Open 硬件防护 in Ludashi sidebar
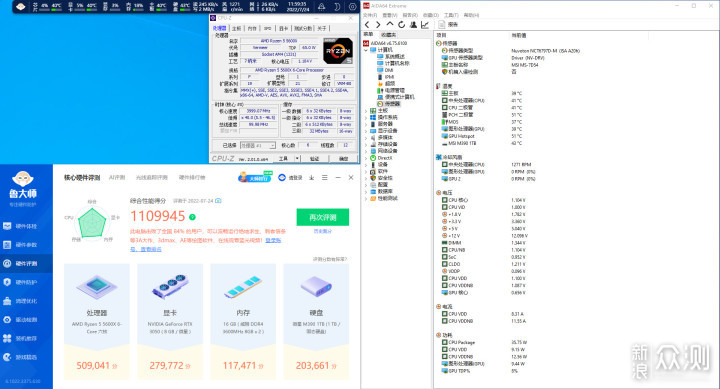The width and height of the screenshot is (720, 389). [26, 282]
